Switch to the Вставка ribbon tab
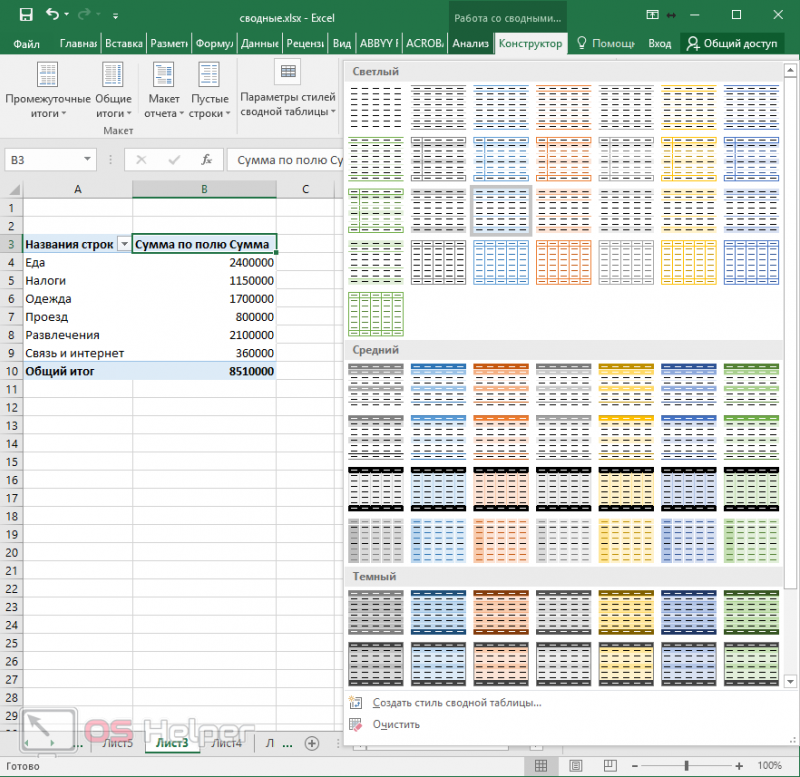This screenshot has width=800, height=777. click(x=124, y=44)
